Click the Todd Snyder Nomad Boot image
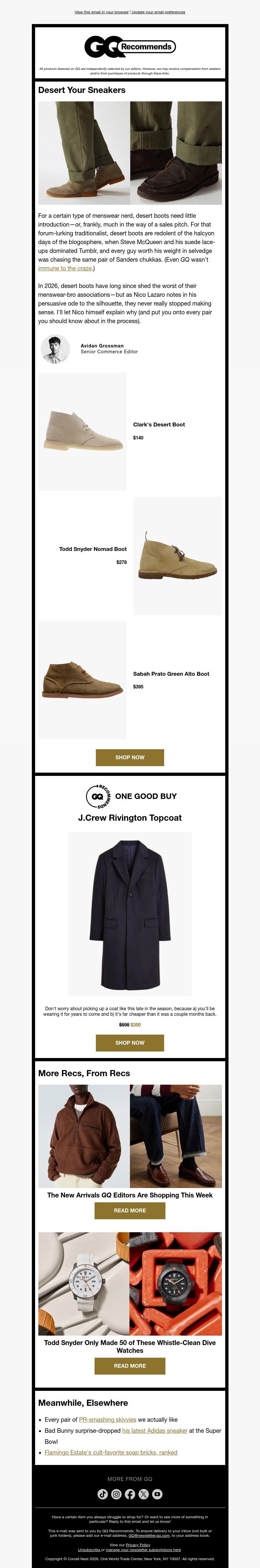Viewport: 260px width, 1568px height. click(x=177, y=556)
